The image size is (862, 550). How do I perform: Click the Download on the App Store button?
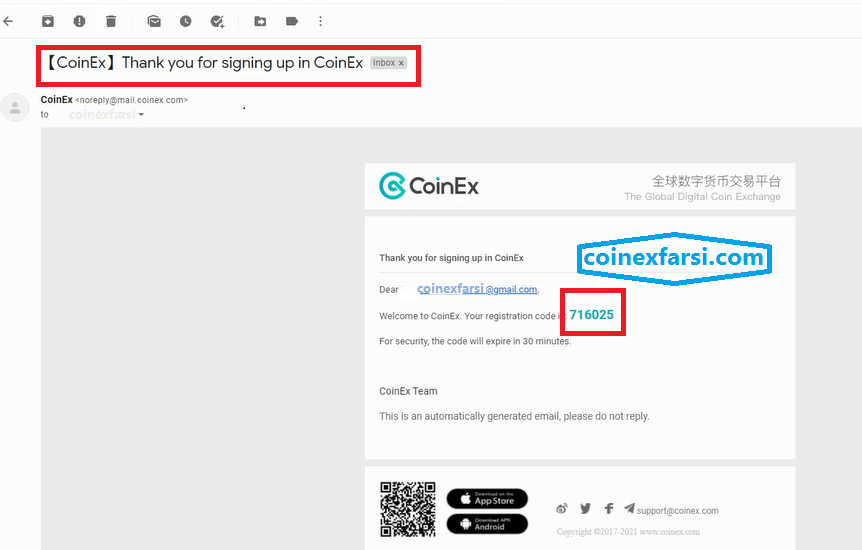(x=487, y=498)
